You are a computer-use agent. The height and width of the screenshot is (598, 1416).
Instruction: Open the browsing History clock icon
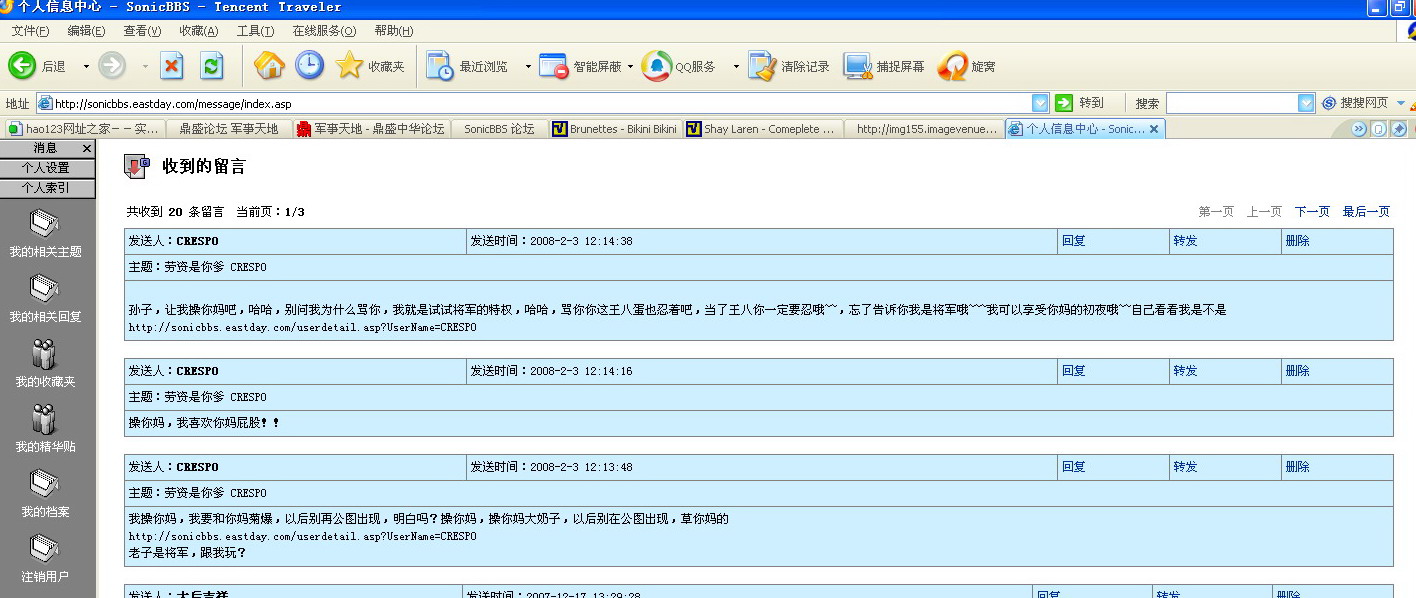point(309,66)
